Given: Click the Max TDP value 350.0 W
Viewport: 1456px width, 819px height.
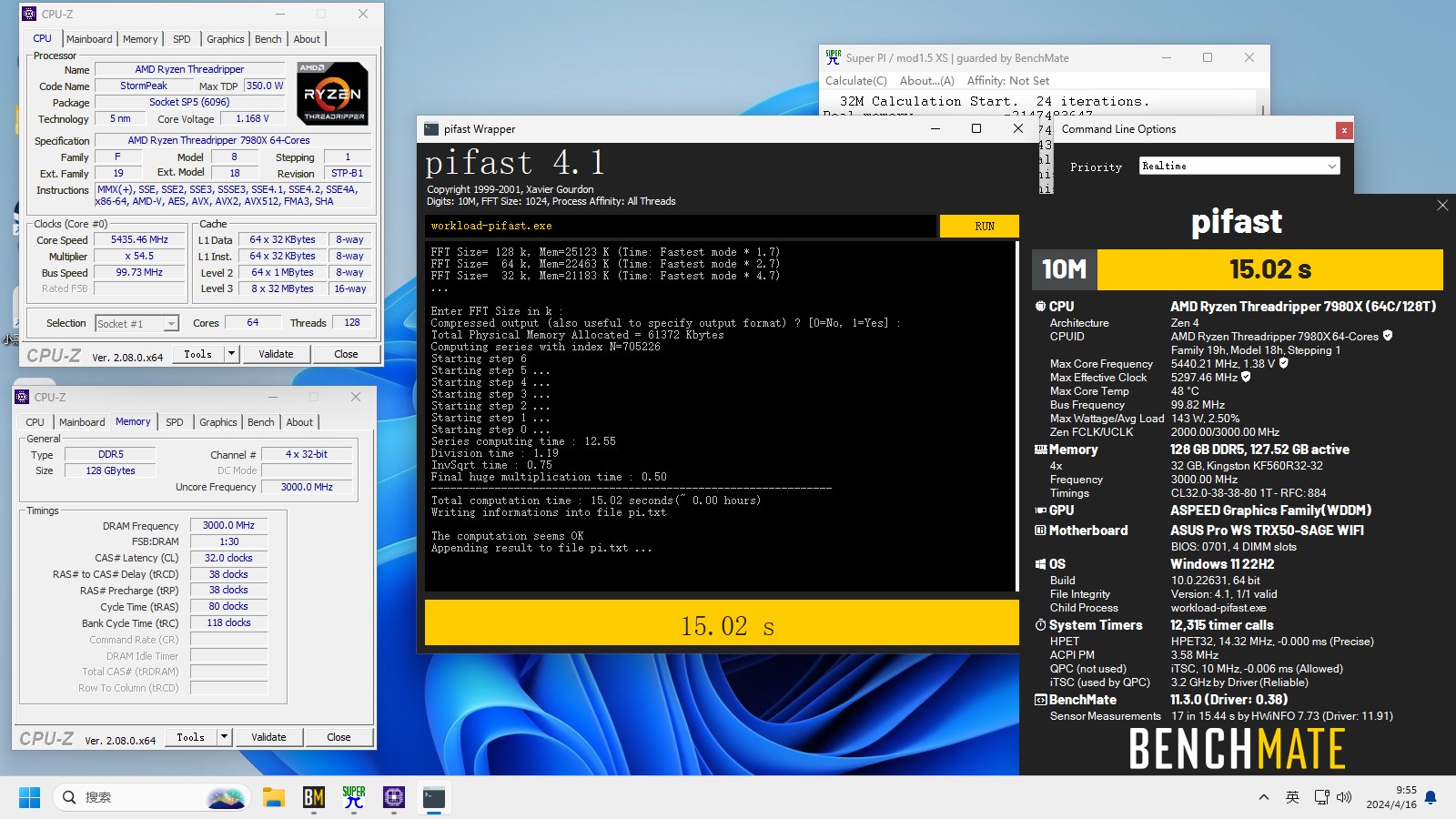Looking at the screenshot, I should coord(265,86).
